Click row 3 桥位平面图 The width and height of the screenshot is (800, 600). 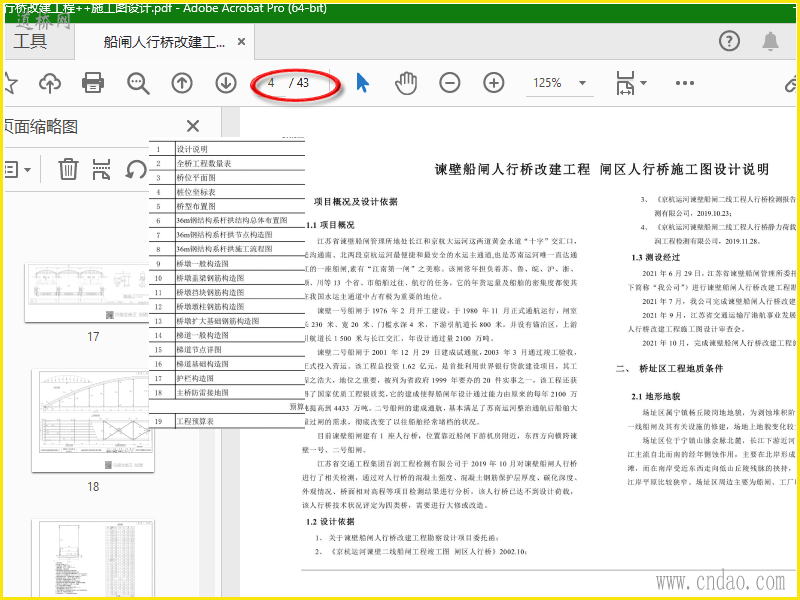point(227,178)
